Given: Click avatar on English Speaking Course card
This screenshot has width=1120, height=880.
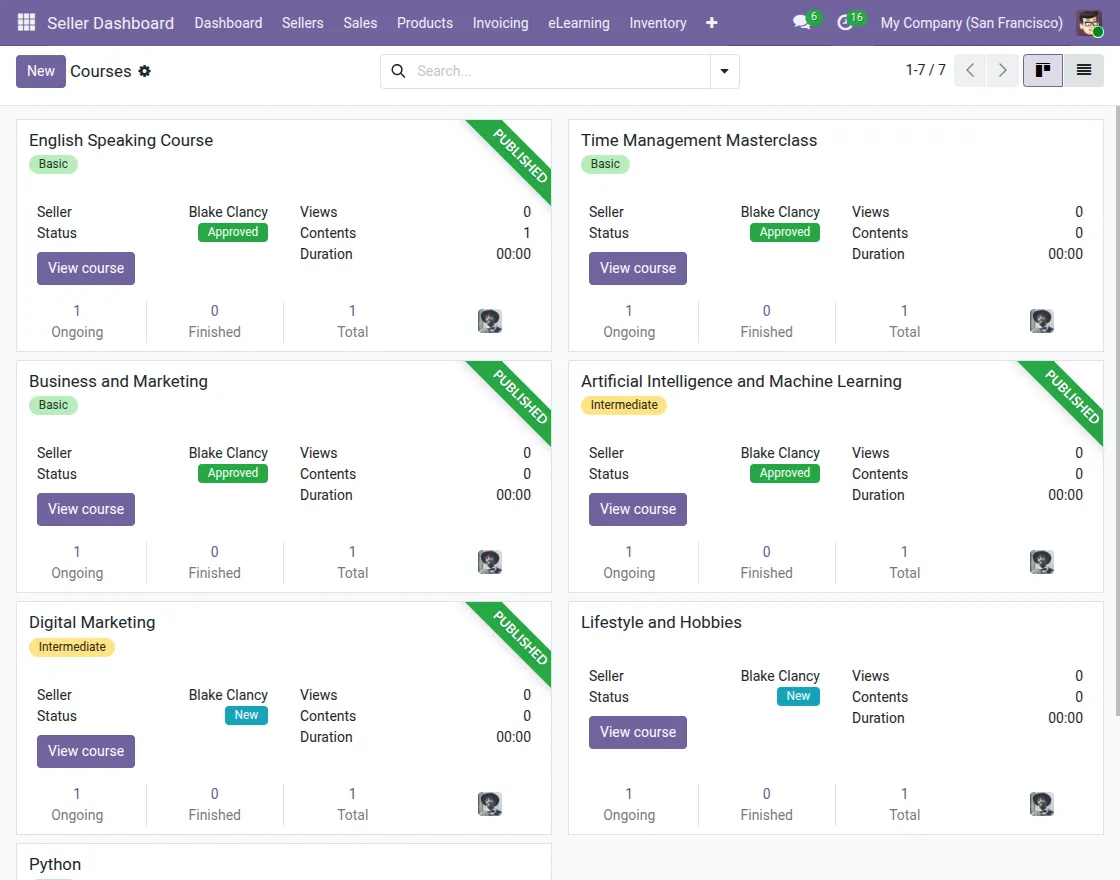Looking at the screenshot, I should point(490,321).
